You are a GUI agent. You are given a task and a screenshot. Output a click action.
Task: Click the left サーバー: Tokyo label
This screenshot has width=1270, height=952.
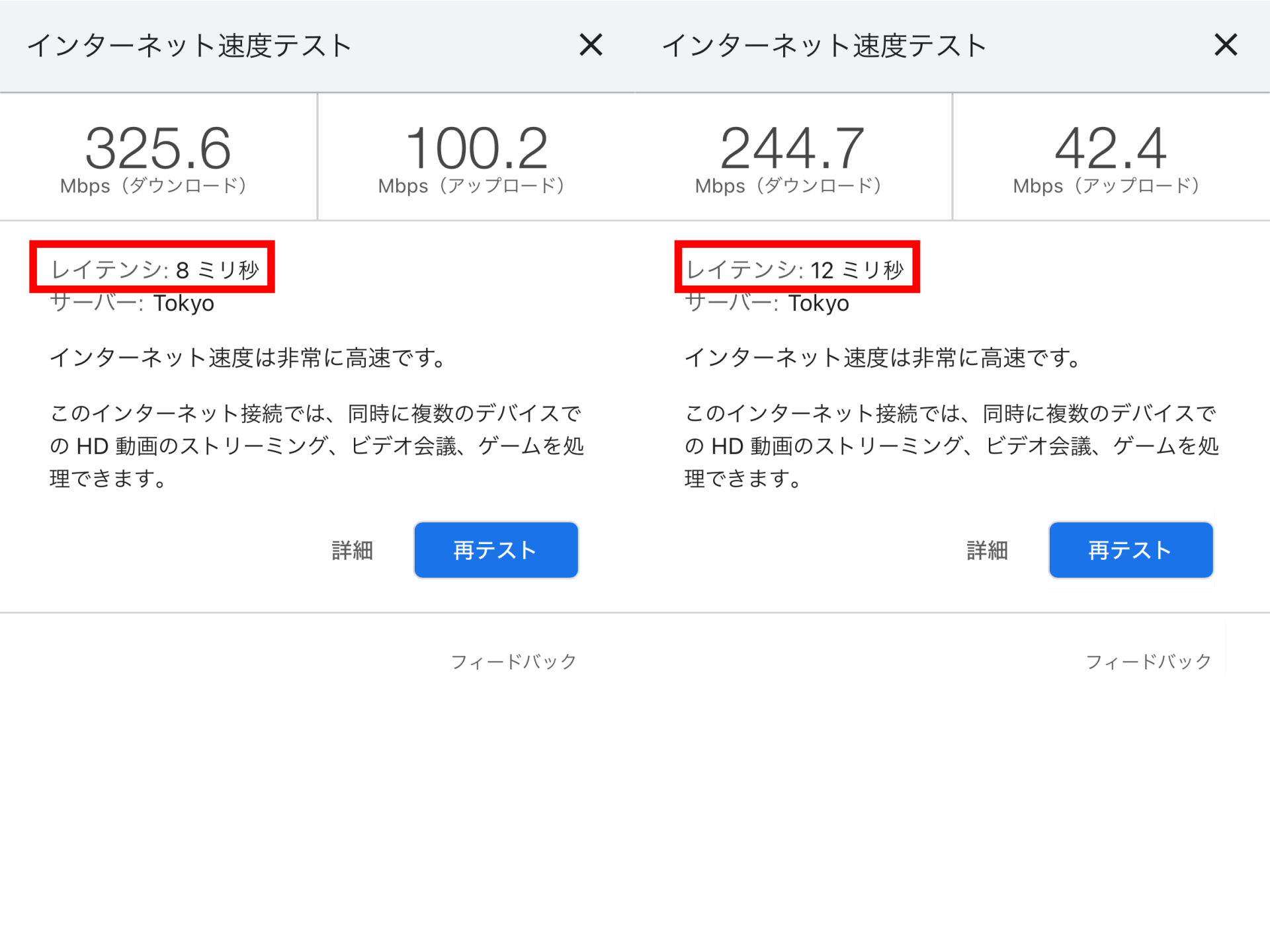[x=132, y=303]
